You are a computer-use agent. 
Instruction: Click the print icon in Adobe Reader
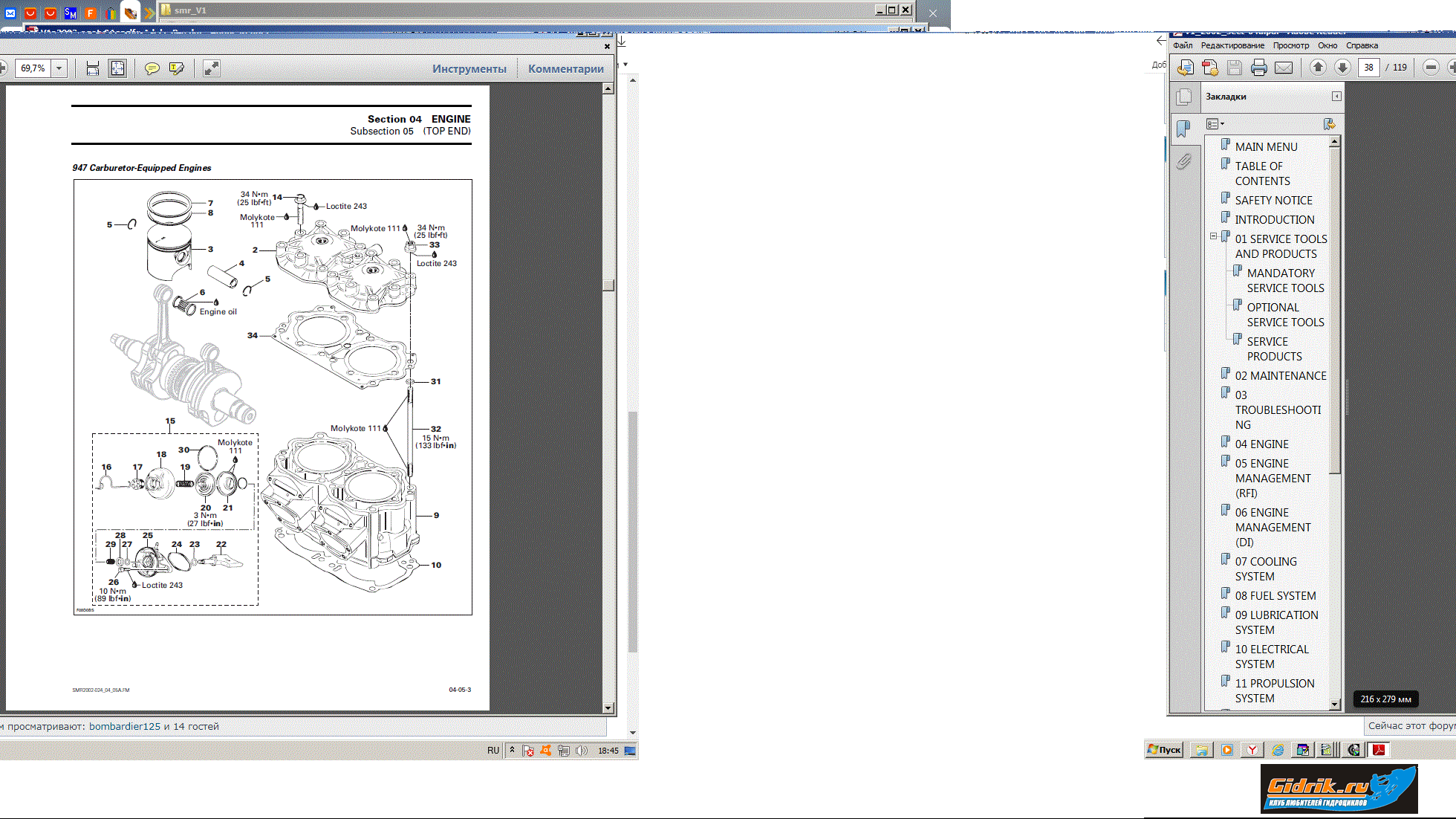point(1258,68)
